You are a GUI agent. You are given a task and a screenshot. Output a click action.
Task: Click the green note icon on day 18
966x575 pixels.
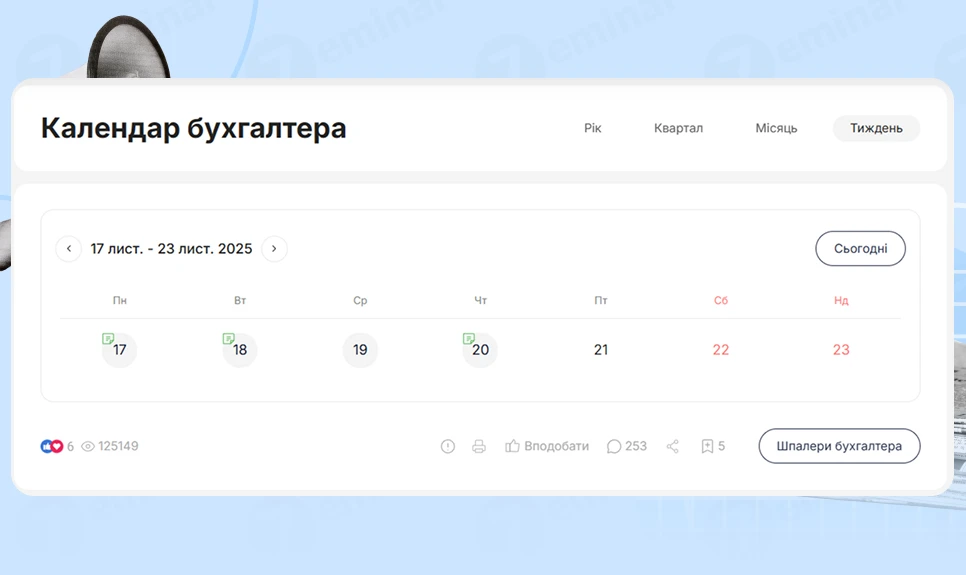[x=228, y=338]
